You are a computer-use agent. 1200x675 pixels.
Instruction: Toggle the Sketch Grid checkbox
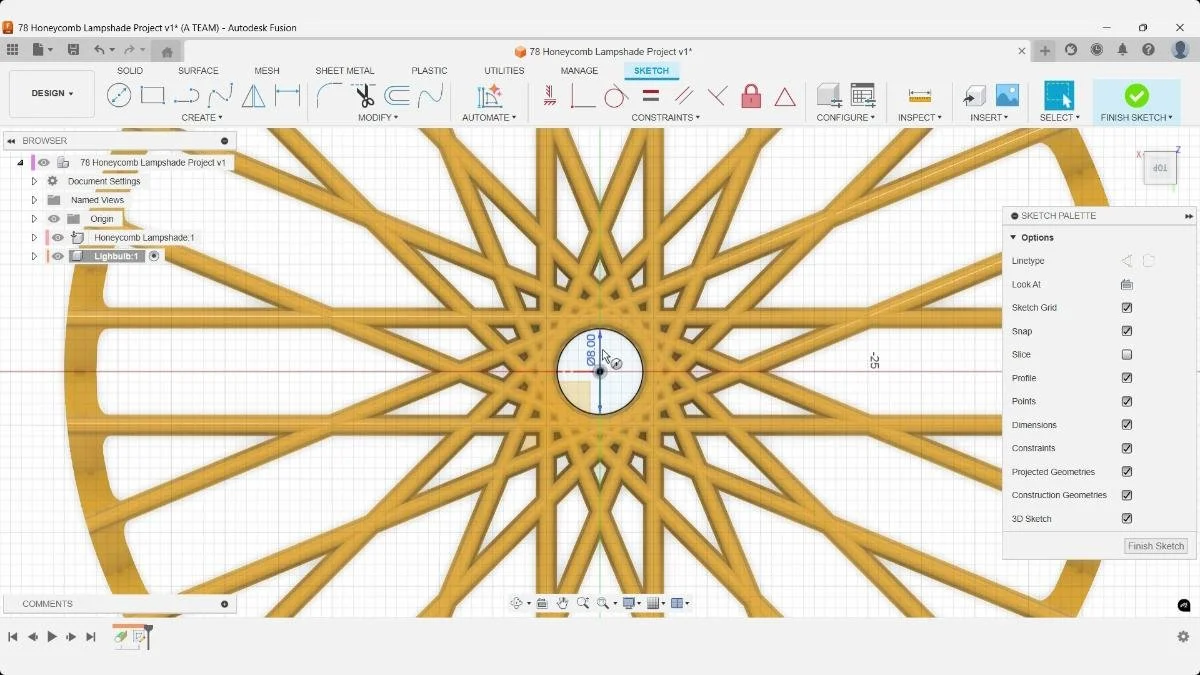pyautogui.click(x=1127, y=308)
